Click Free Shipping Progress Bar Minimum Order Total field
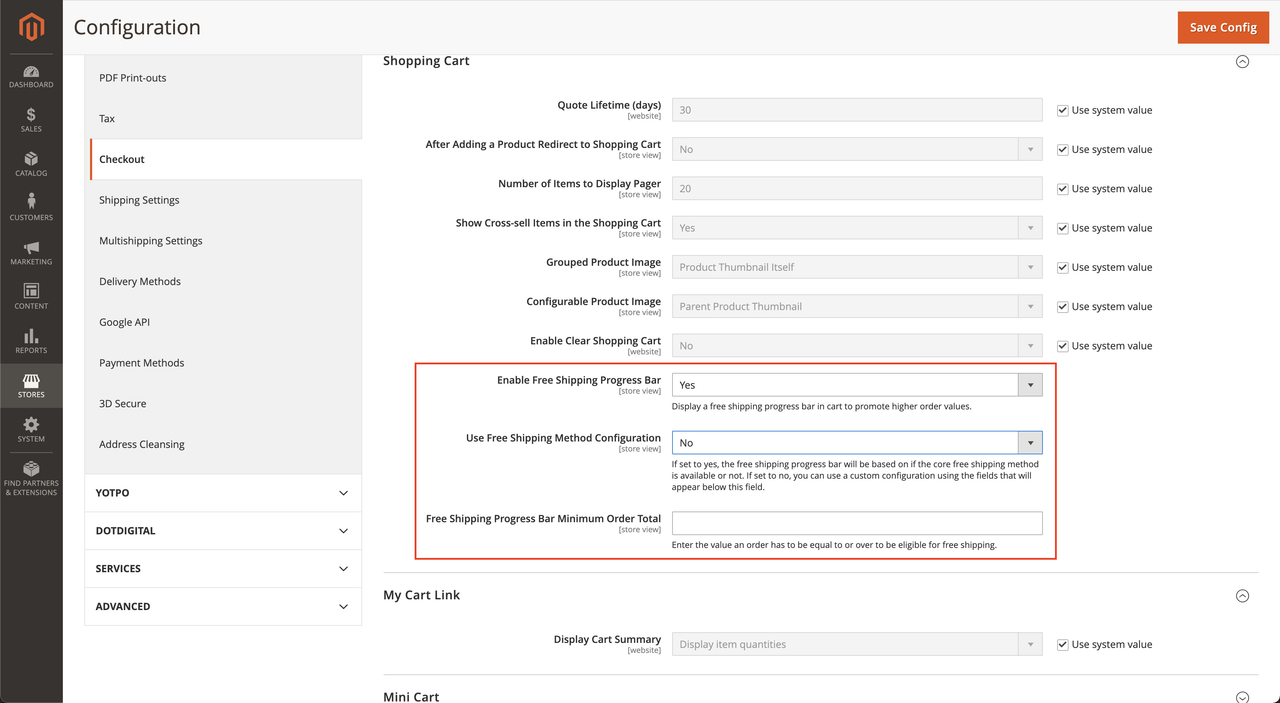The height and width of the screenshot is (703, 1280). [x=857, y=523]
